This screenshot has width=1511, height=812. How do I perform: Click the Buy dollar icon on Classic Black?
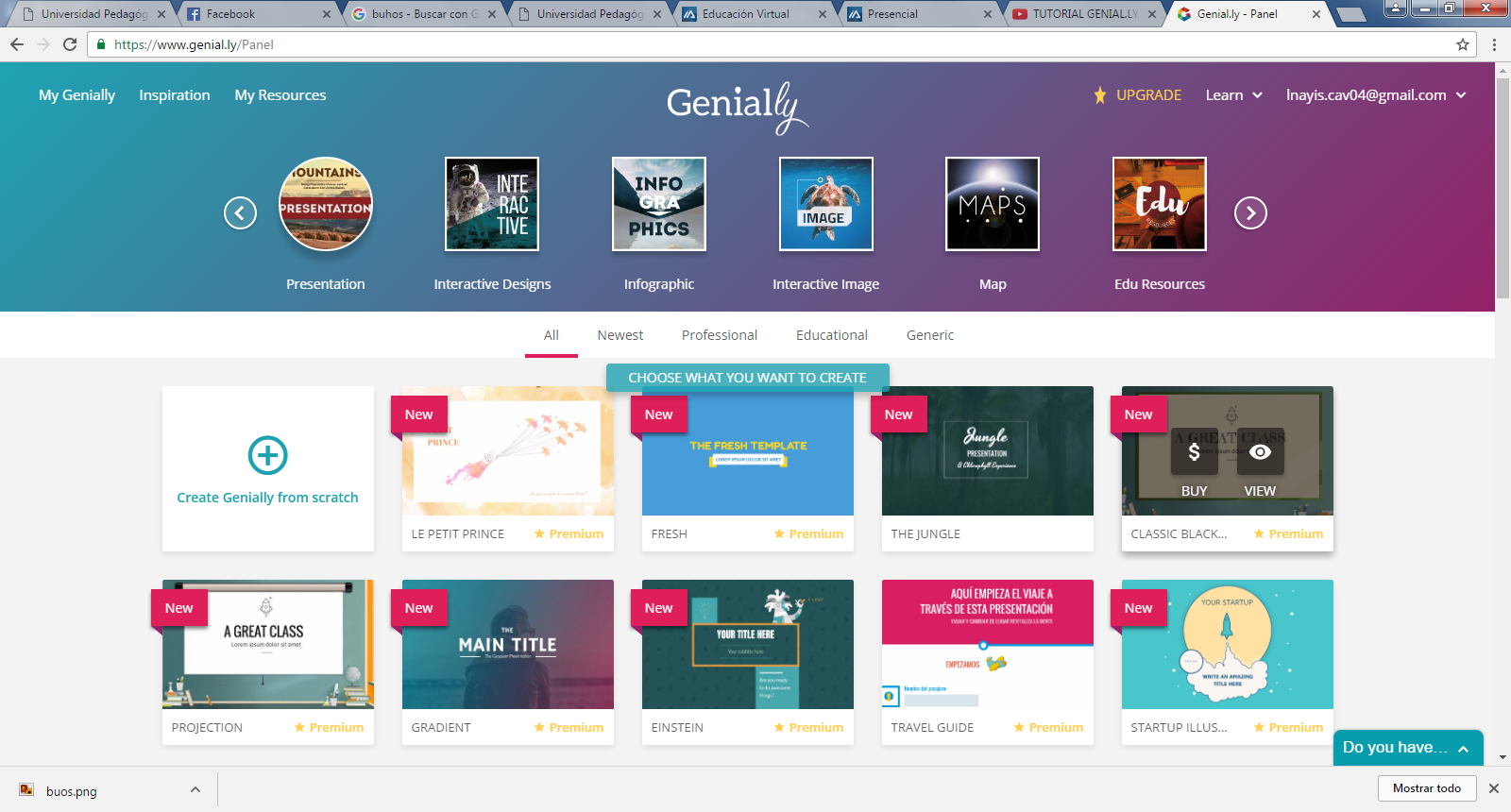[1194, 453]
